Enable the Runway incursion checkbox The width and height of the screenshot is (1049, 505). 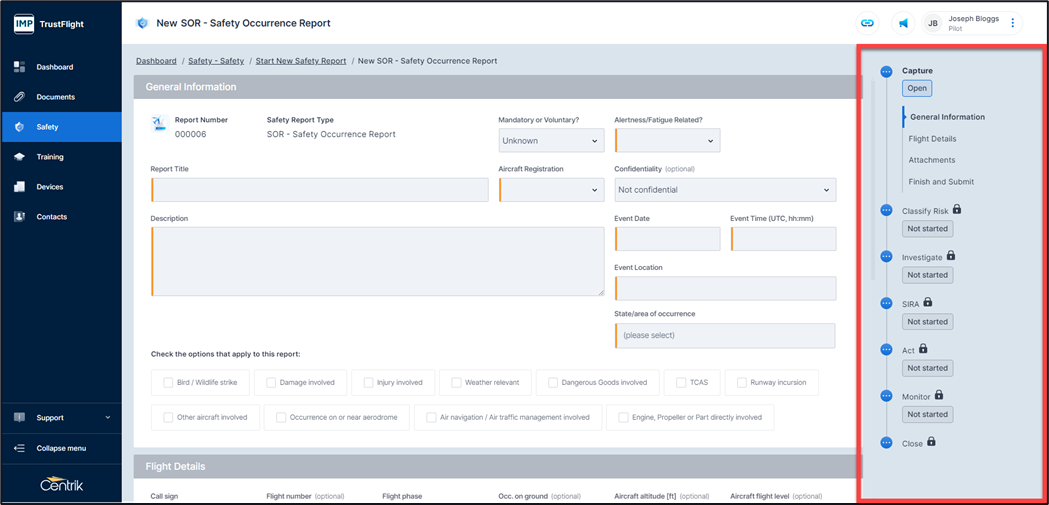click(742, 382)
